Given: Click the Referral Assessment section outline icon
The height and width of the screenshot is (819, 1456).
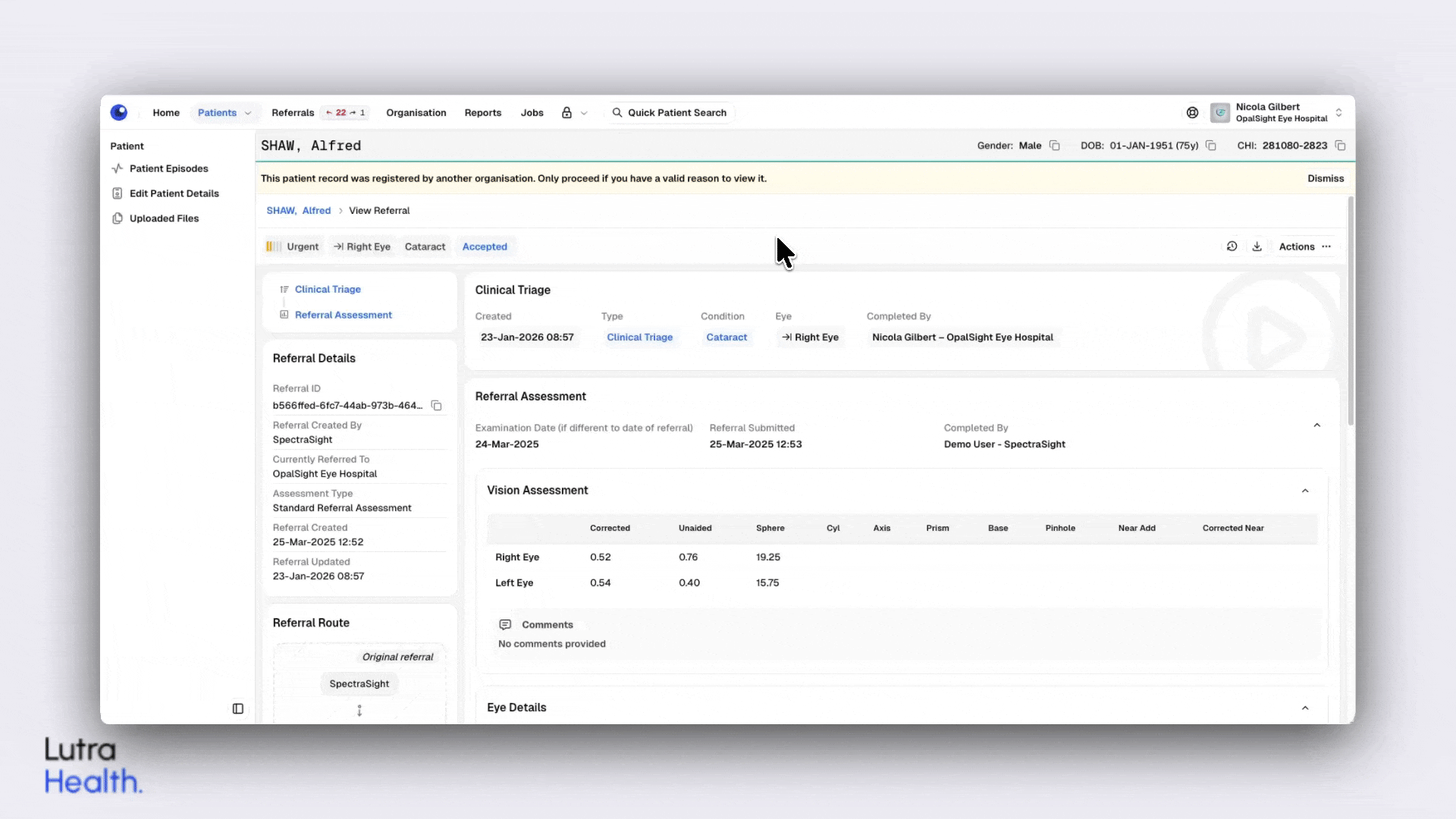Looking at the screenshot, I should (284, 315).
